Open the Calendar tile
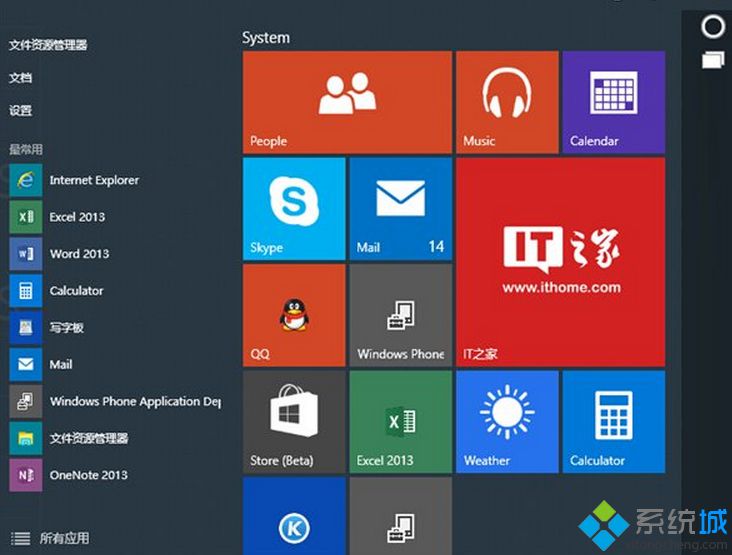 point(613,102)
